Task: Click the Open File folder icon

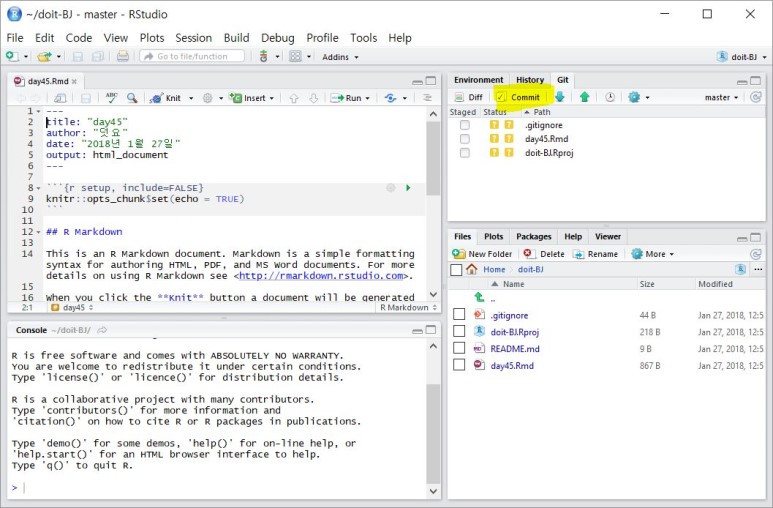Action: (44, 57)
